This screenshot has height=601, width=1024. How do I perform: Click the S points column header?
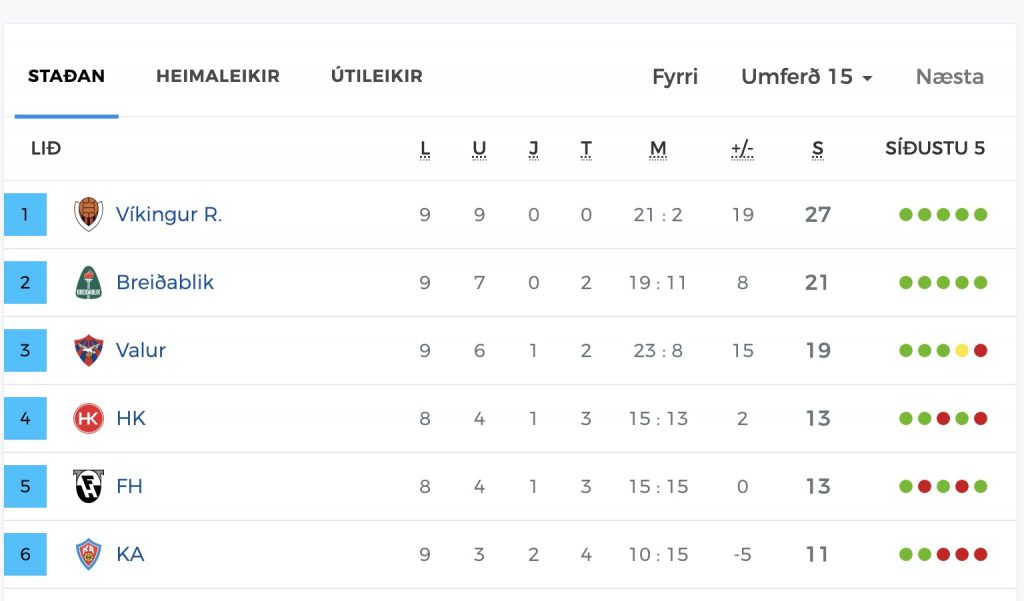click(818, 150)
